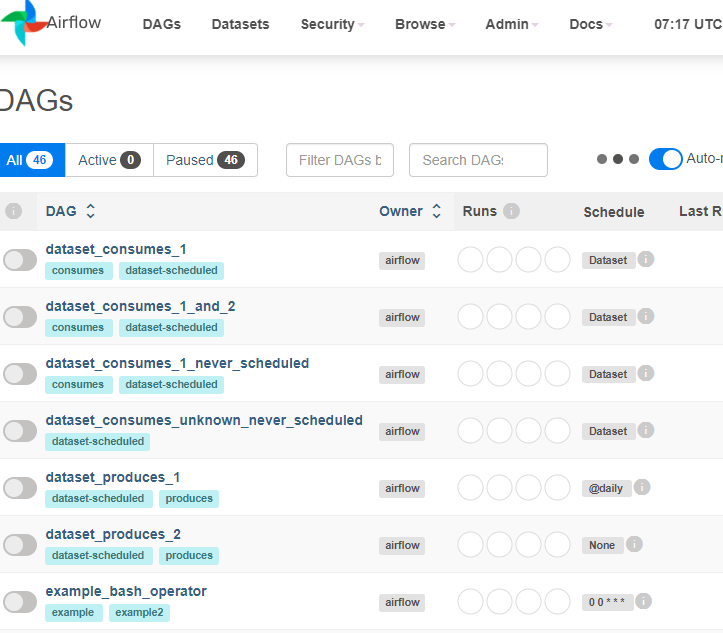Click the @daily schedule badge
Screen dimensions: 723x633
[606, 488]
